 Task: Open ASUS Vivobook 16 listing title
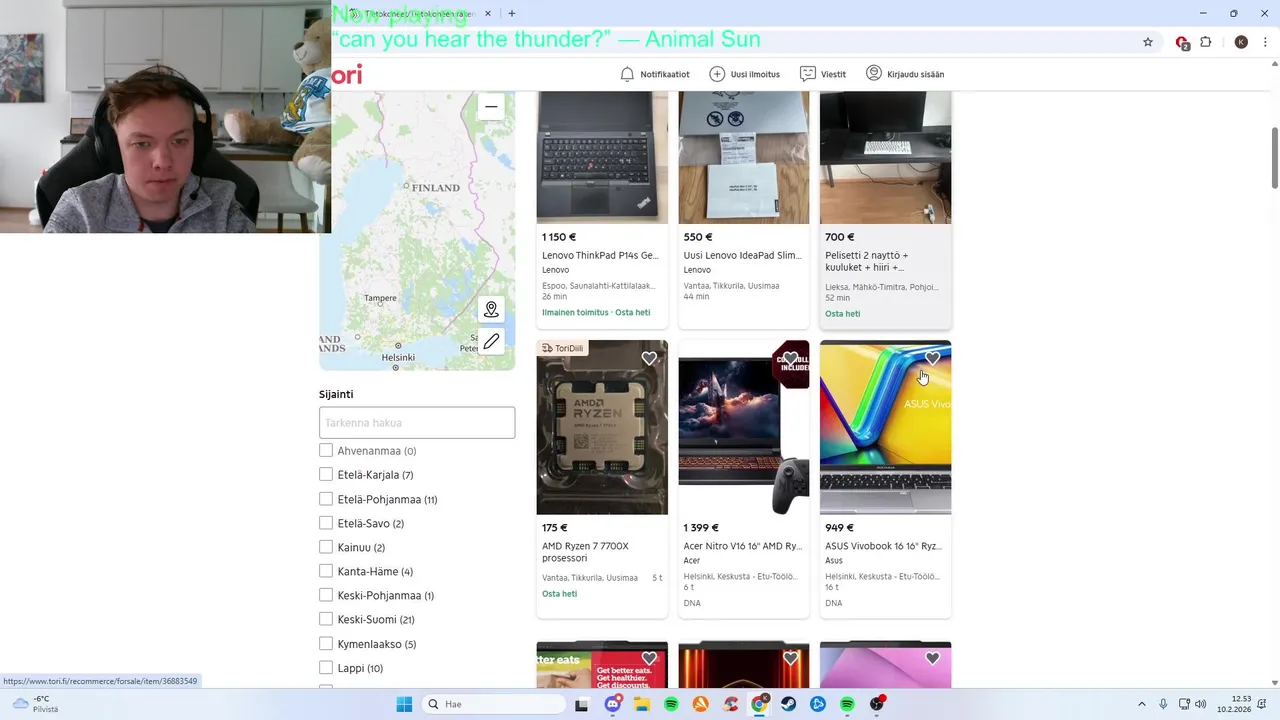[x=883, y=546]
